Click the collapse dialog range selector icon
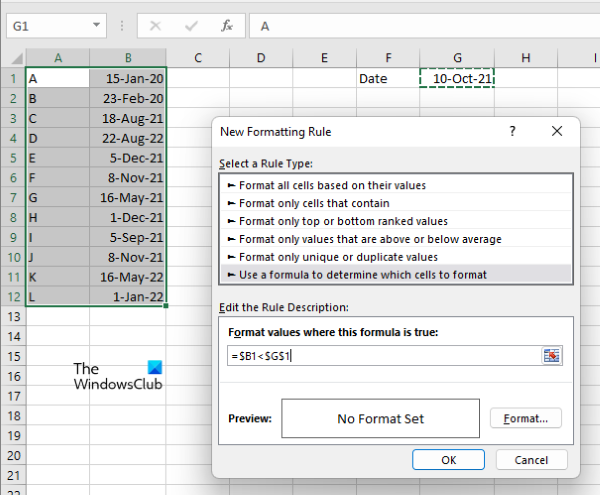This screenshot has width=600, height=495. click(551, 356)
